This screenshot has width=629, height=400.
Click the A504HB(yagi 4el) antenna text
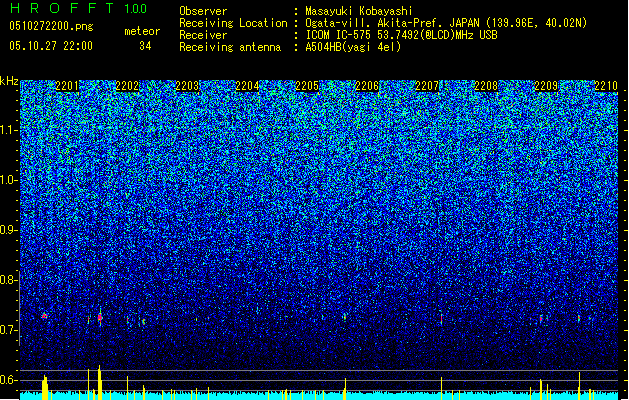pyautogui.click(x=353, y=47)
